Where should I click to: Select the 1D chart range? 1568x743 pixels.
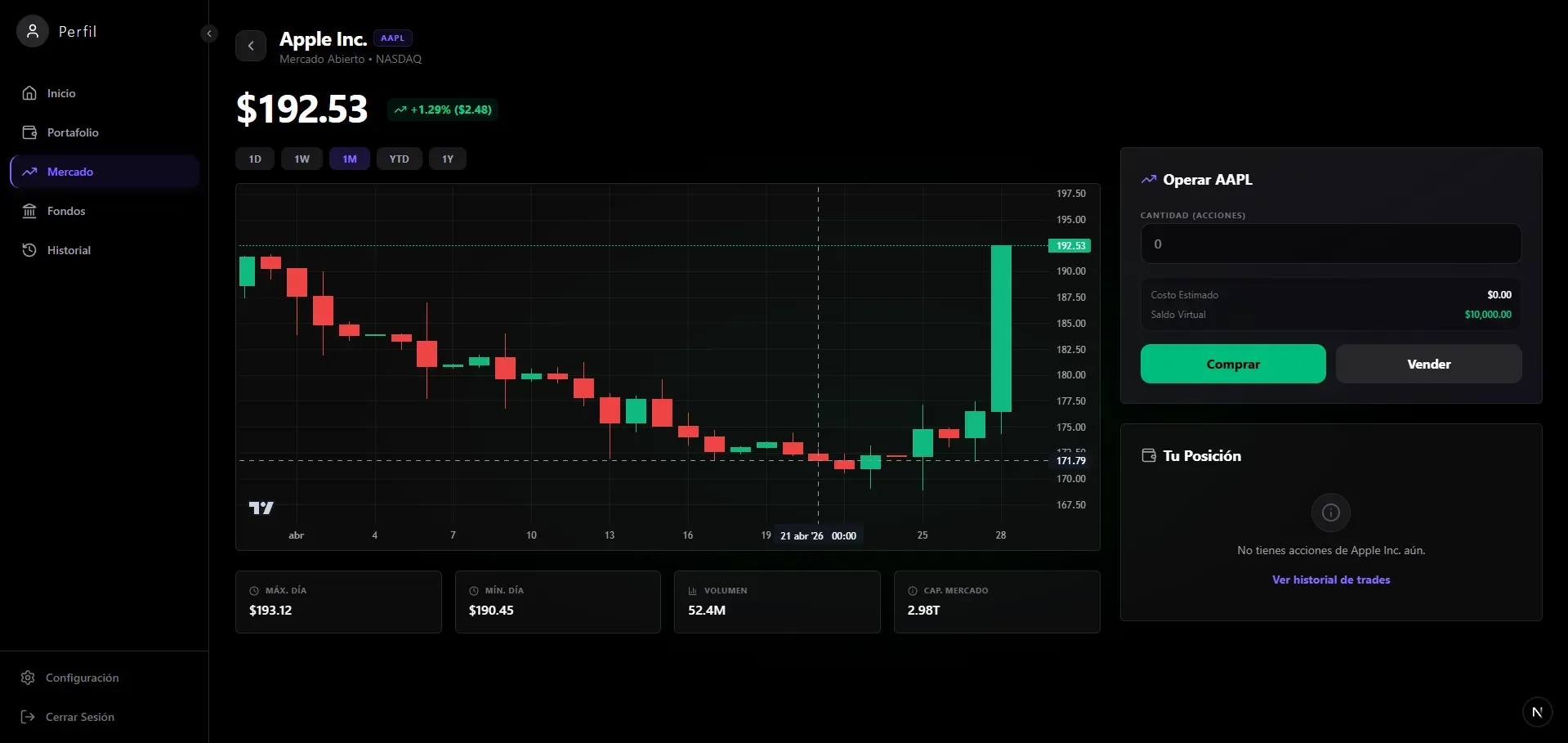pos(255,159)
